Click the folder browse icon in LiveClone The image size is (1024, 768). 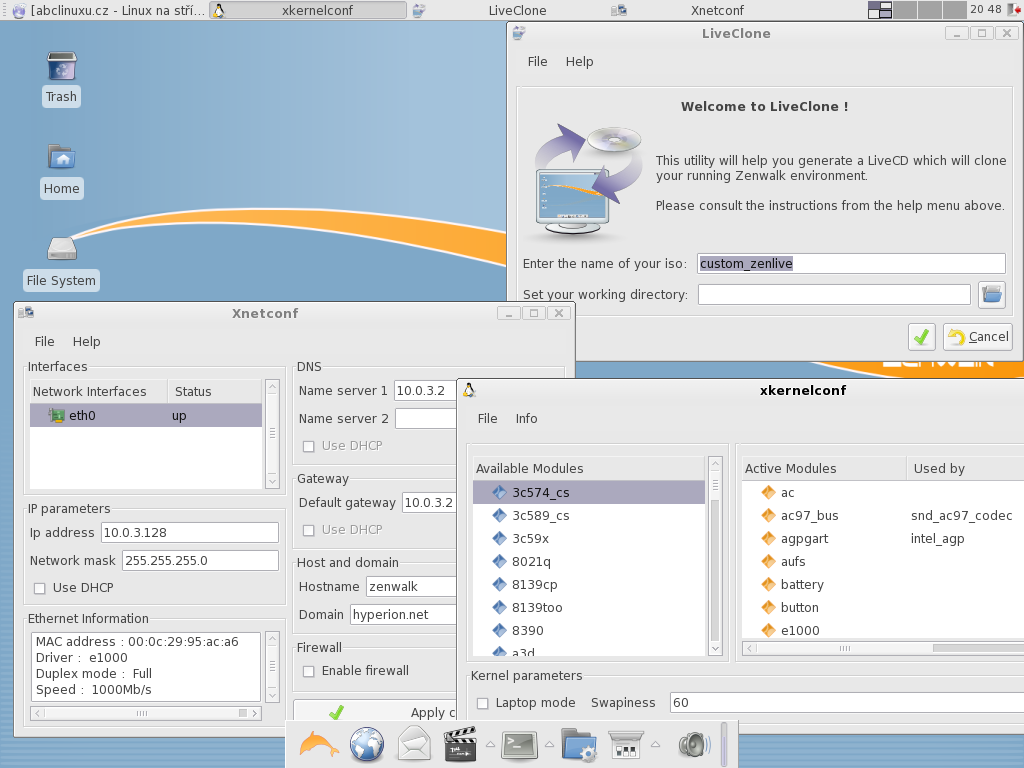pos(991,295)
